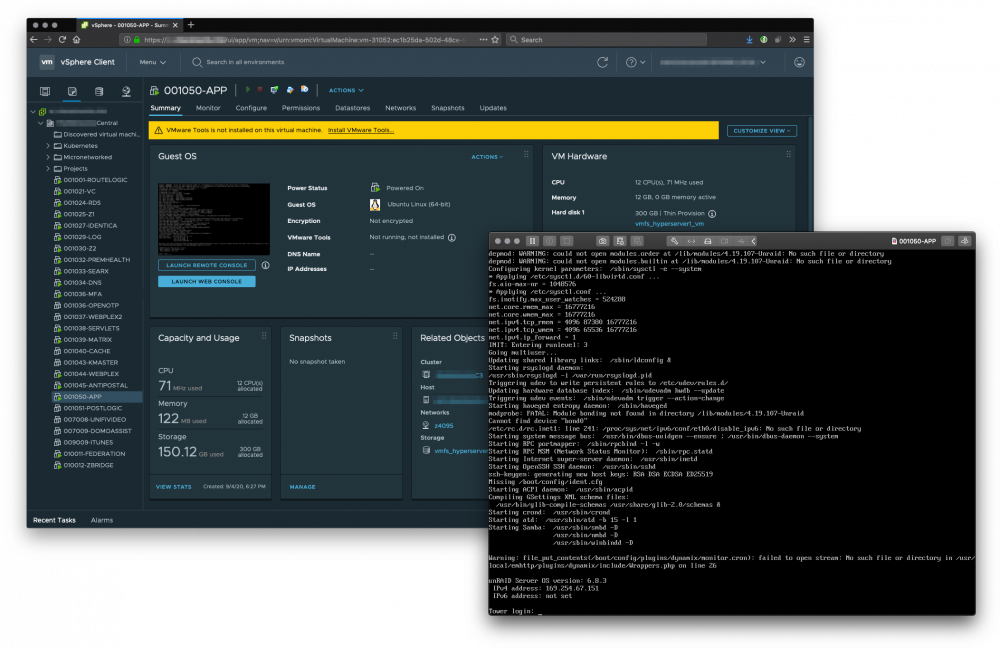Screen dimensions: 1000x648
Task: Open the vSphere Client Menu dropdown
Action: [x=152, y=63]
